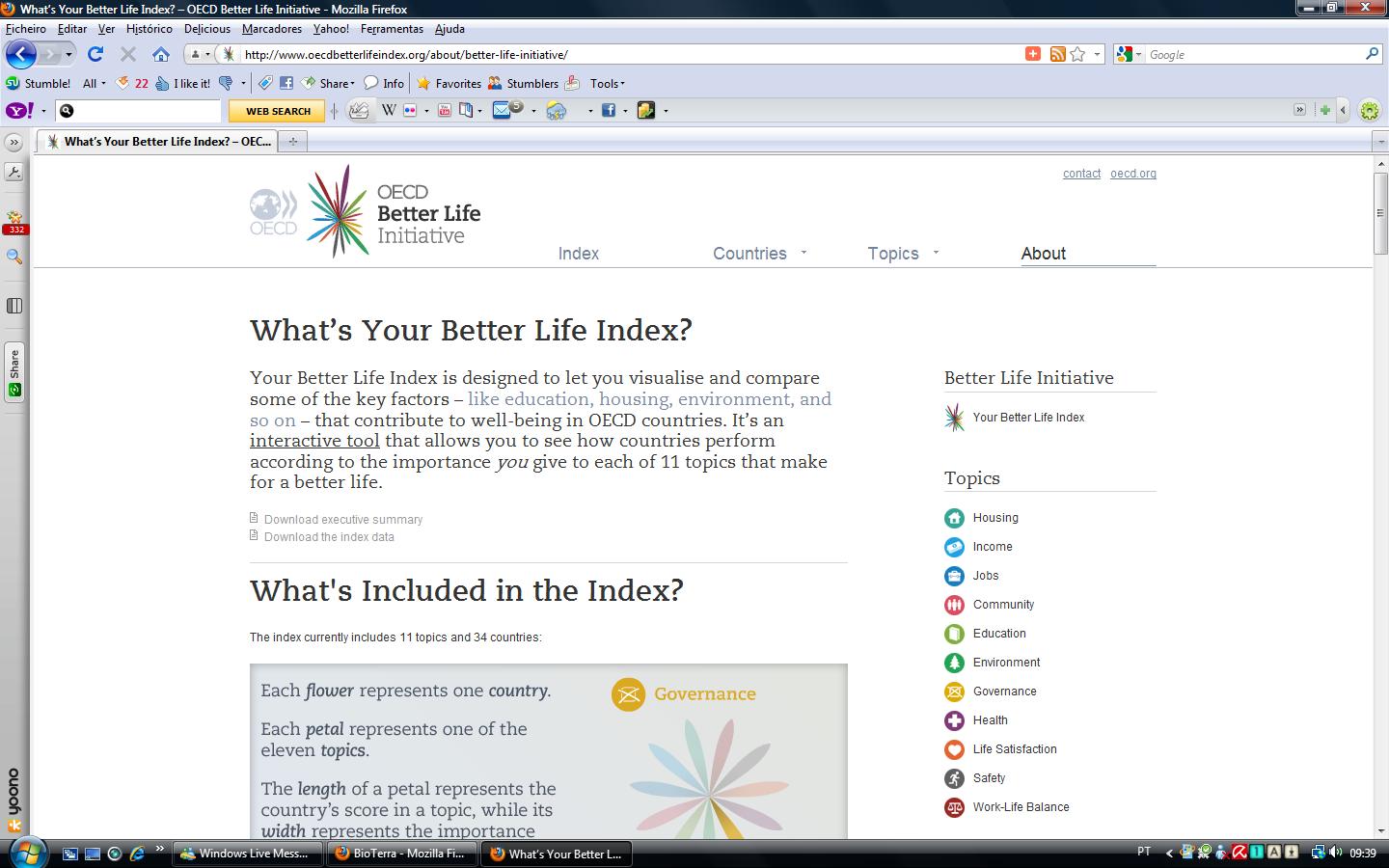The image size is (1389, 868).
Task: Click the Wikipedia W icon in Yahoo toolbar
Action: [x=389, y=111]
